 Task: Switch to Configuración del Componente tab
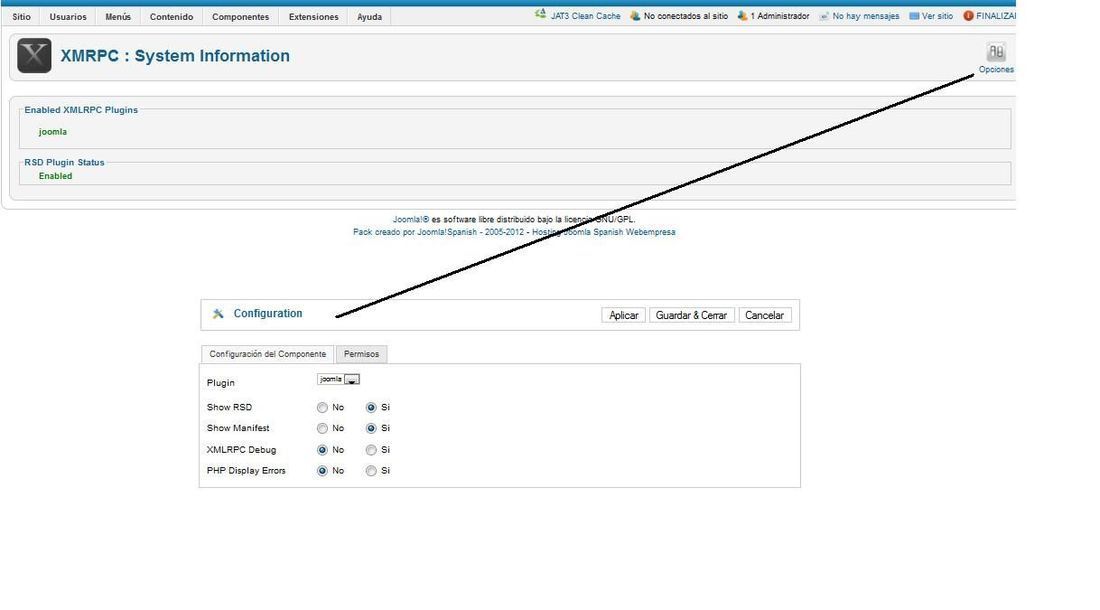pyautogui.click(x=267, y=354)
